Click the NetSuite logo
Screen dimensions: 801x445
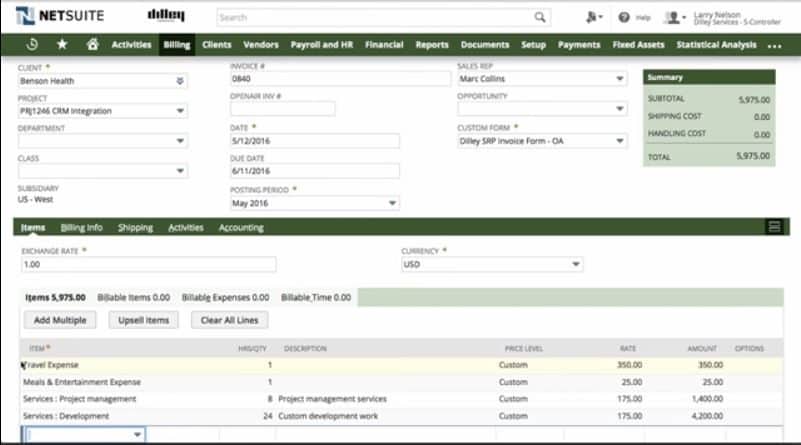click(x=60, y=16)
